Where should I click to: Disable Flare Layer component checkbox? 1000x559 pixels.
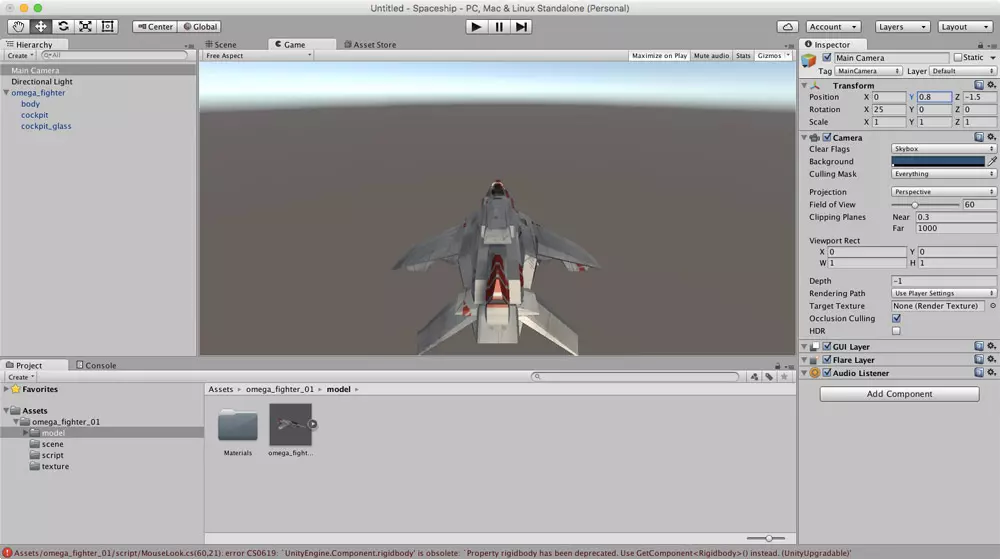[x=827, y=359]
